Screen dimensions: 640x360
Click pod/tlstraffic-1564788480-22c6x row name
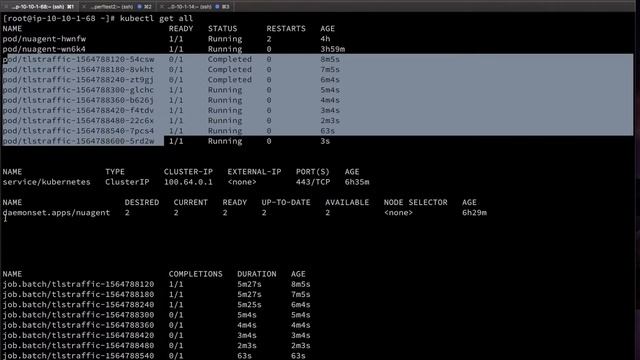[x=78, y=120]
